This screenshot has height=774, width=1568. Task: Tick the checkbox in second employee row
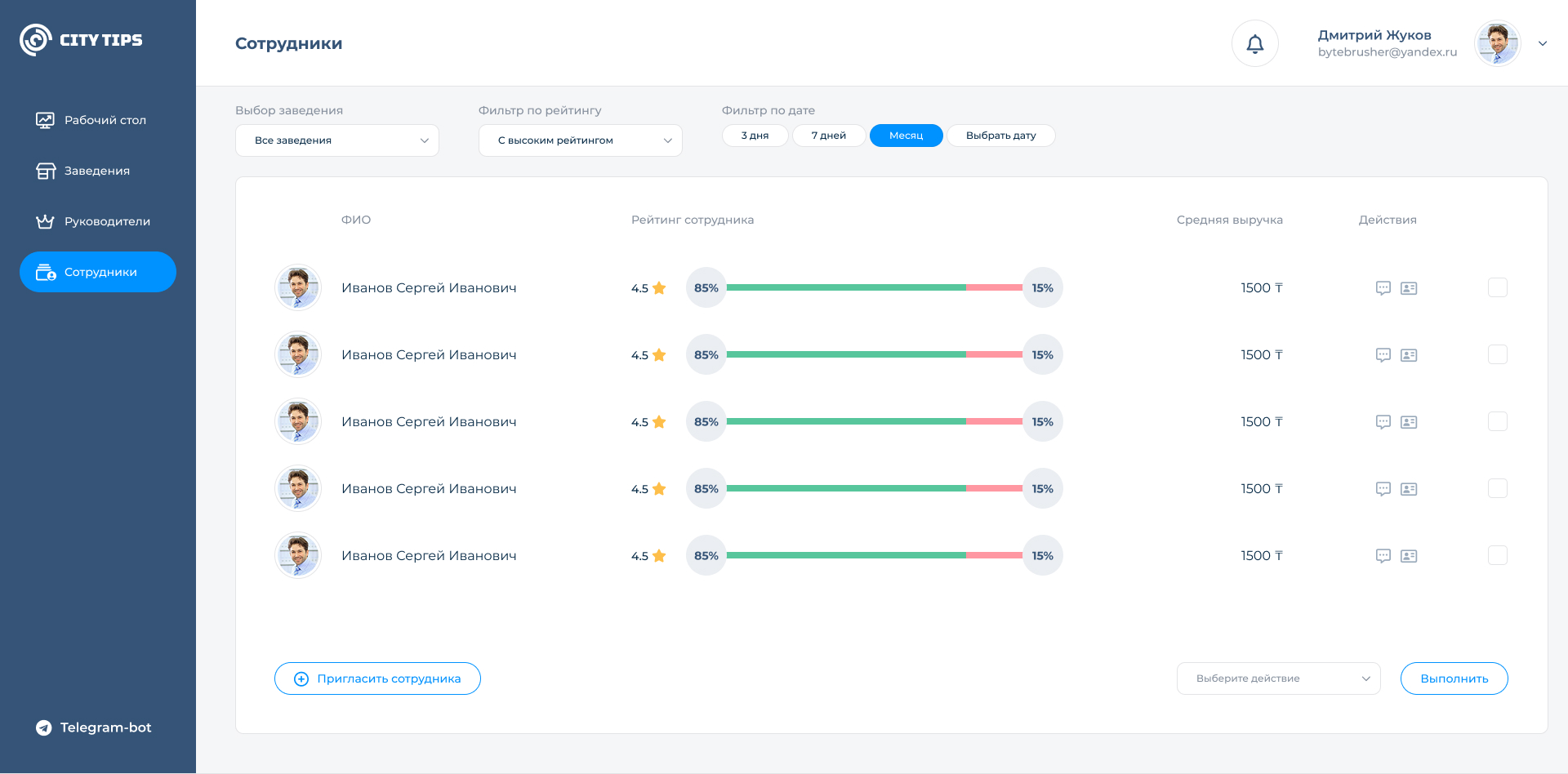(x=1498, y=354)
